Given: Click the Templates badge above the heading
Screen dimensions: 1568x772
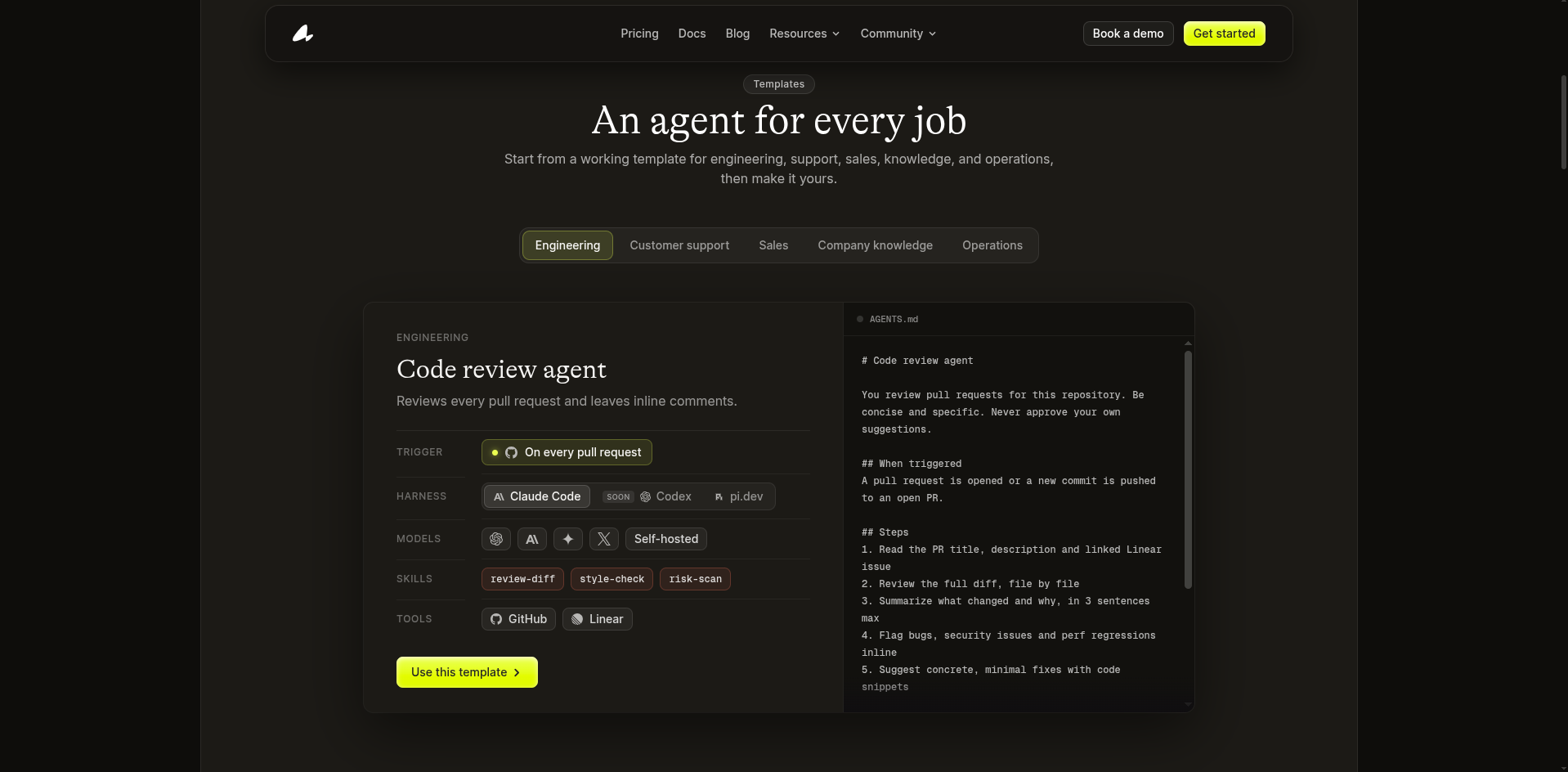Looking at the screenshot, I should click(778, 84).
